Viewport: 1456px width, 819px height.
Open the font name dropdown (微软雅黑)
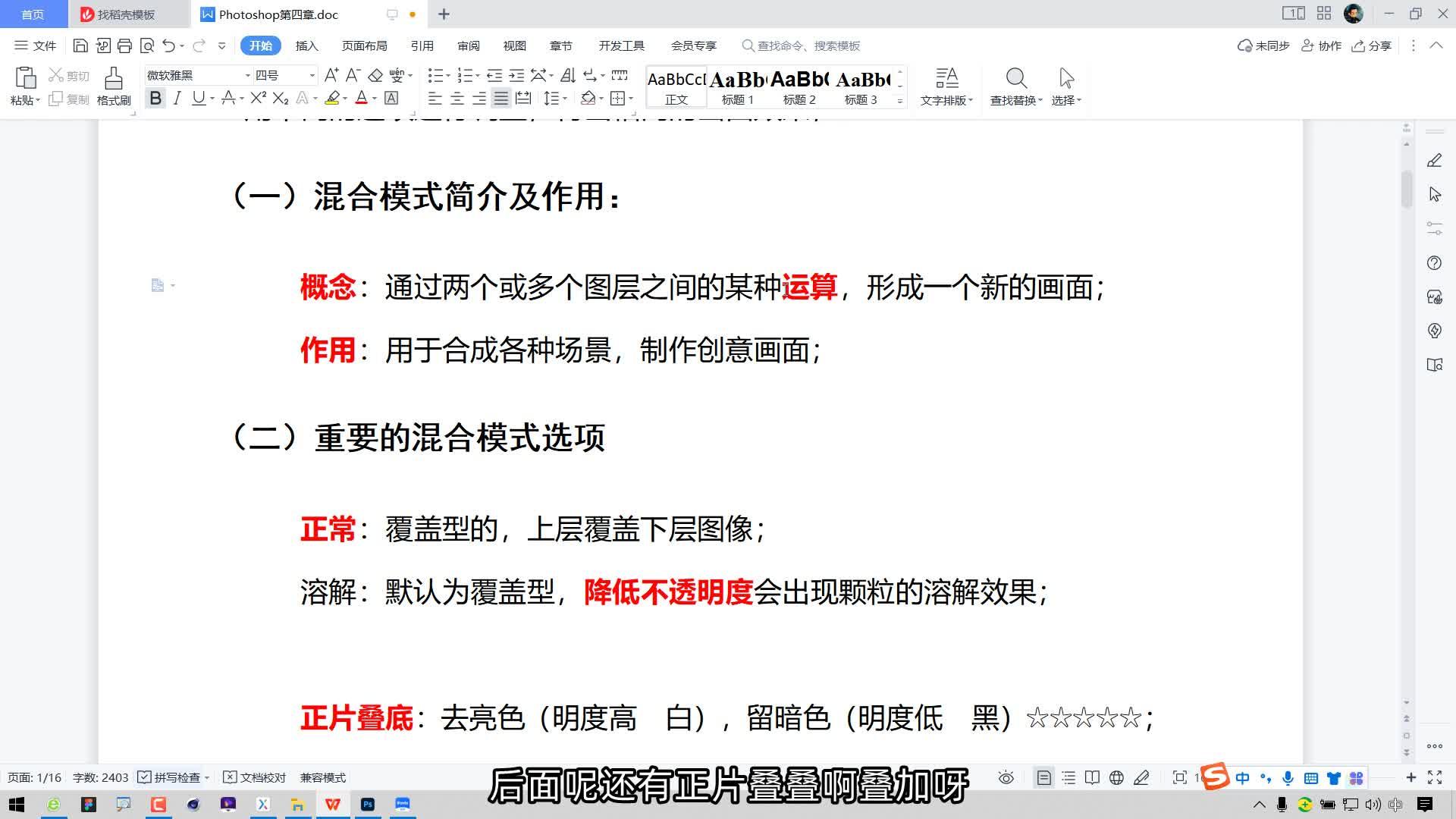coord(247,75)
